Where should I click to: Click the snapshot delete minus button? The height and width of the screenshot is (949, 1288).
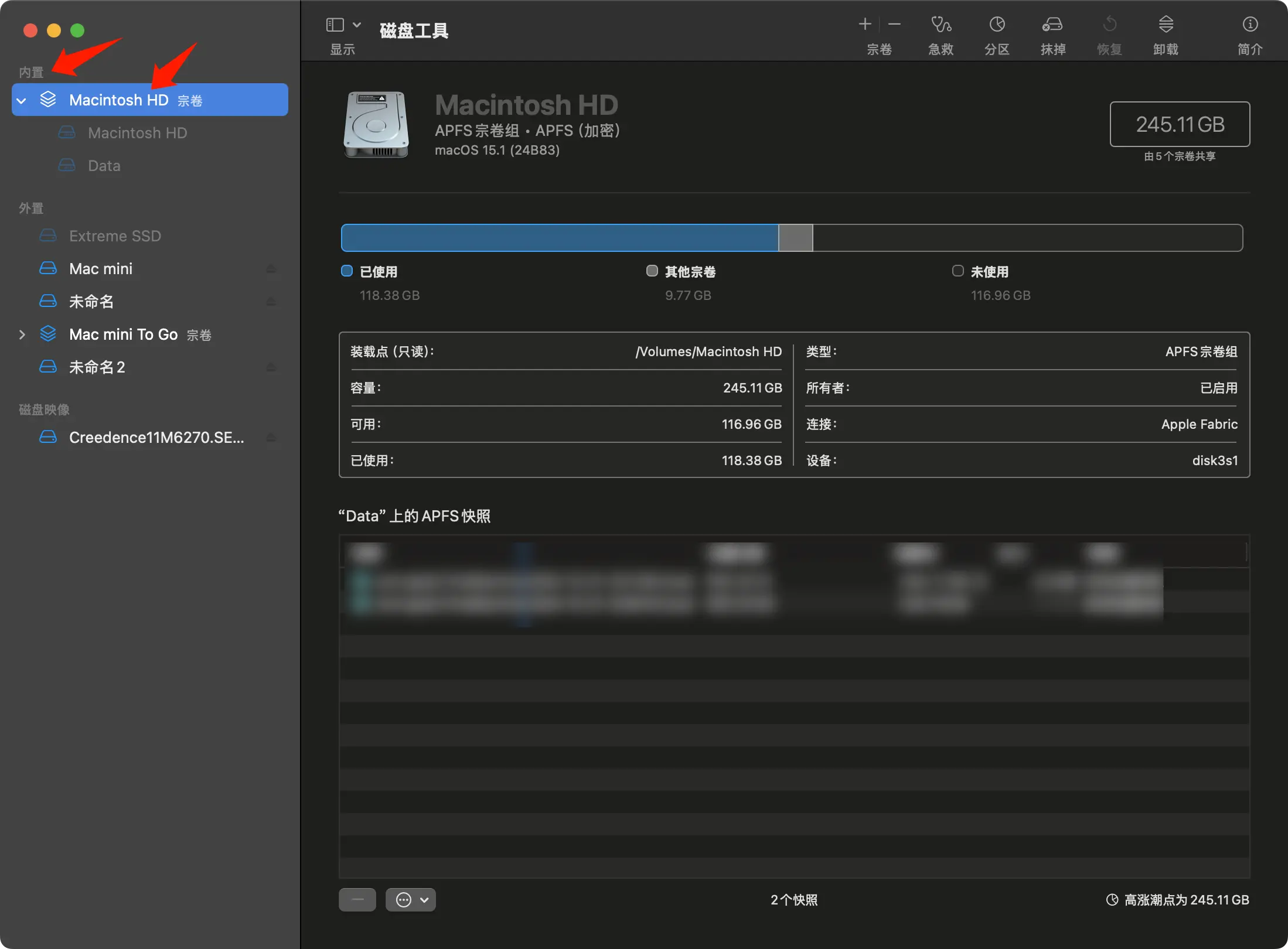pyautogui.click(x=357, y=900)
